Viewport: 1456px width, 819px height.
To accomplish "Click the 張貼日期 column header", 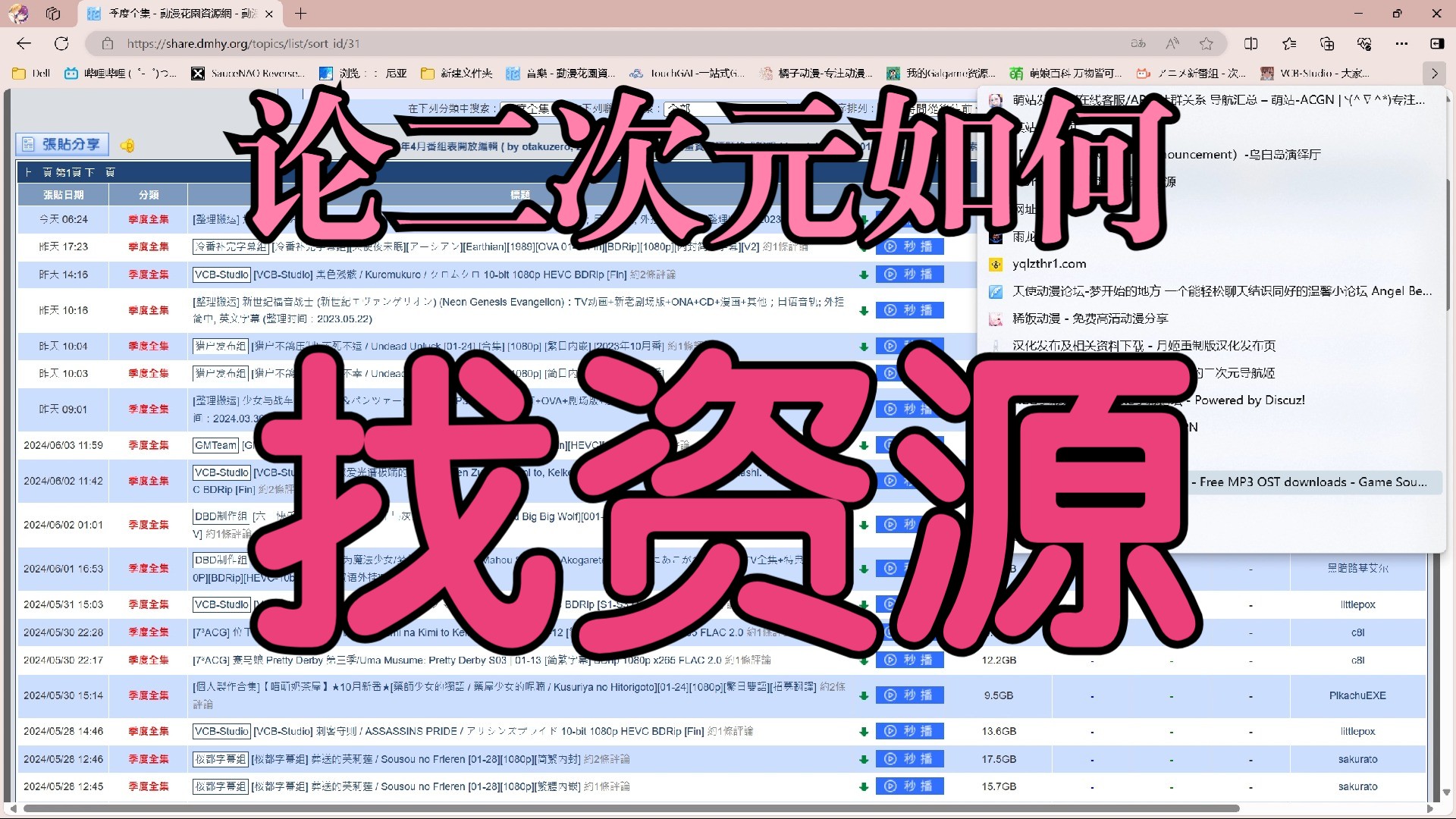I will tap(64, 195).
